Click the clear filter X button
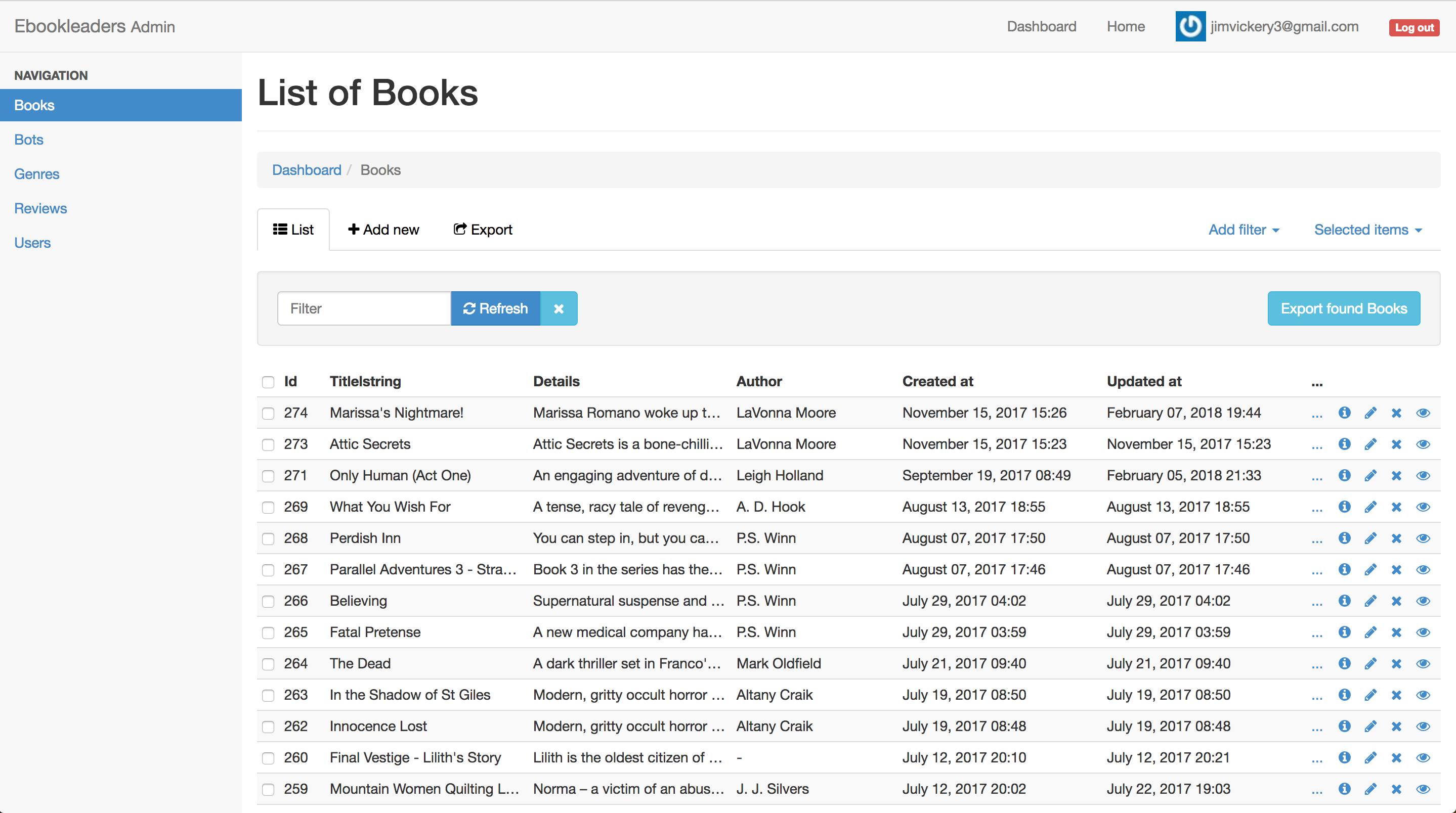The width and height of the screenshot is (1456, 813). tap(559, 308)
